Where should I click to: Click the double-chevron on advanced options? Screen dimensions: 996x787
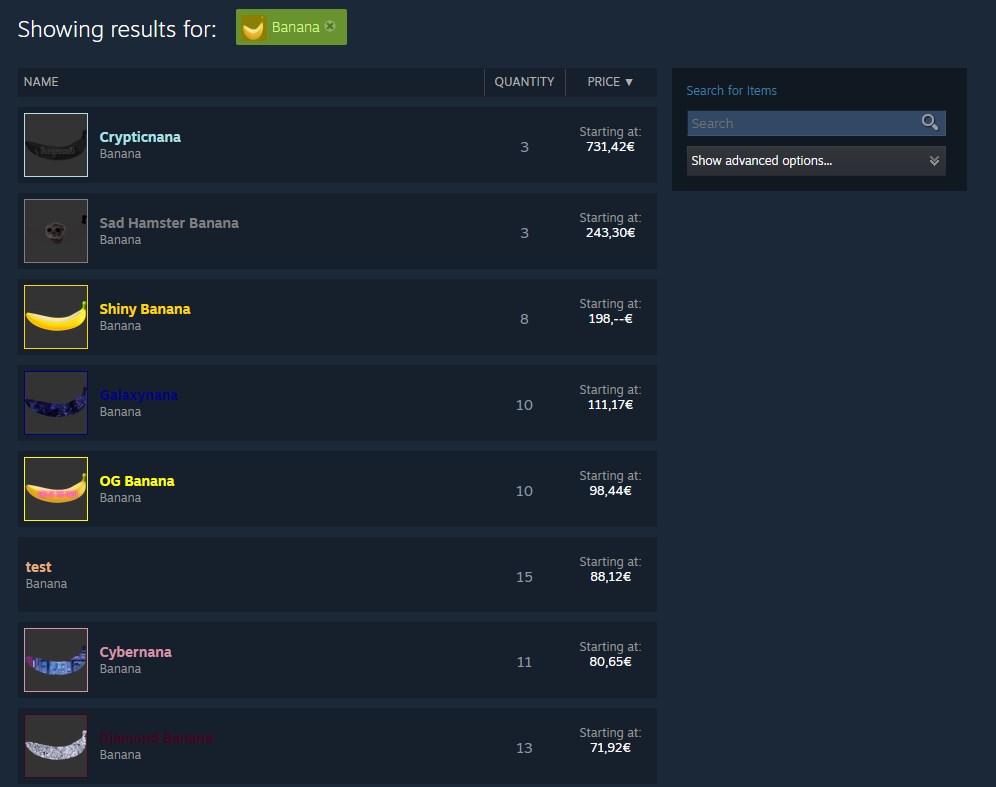click(x=934, y=161)
